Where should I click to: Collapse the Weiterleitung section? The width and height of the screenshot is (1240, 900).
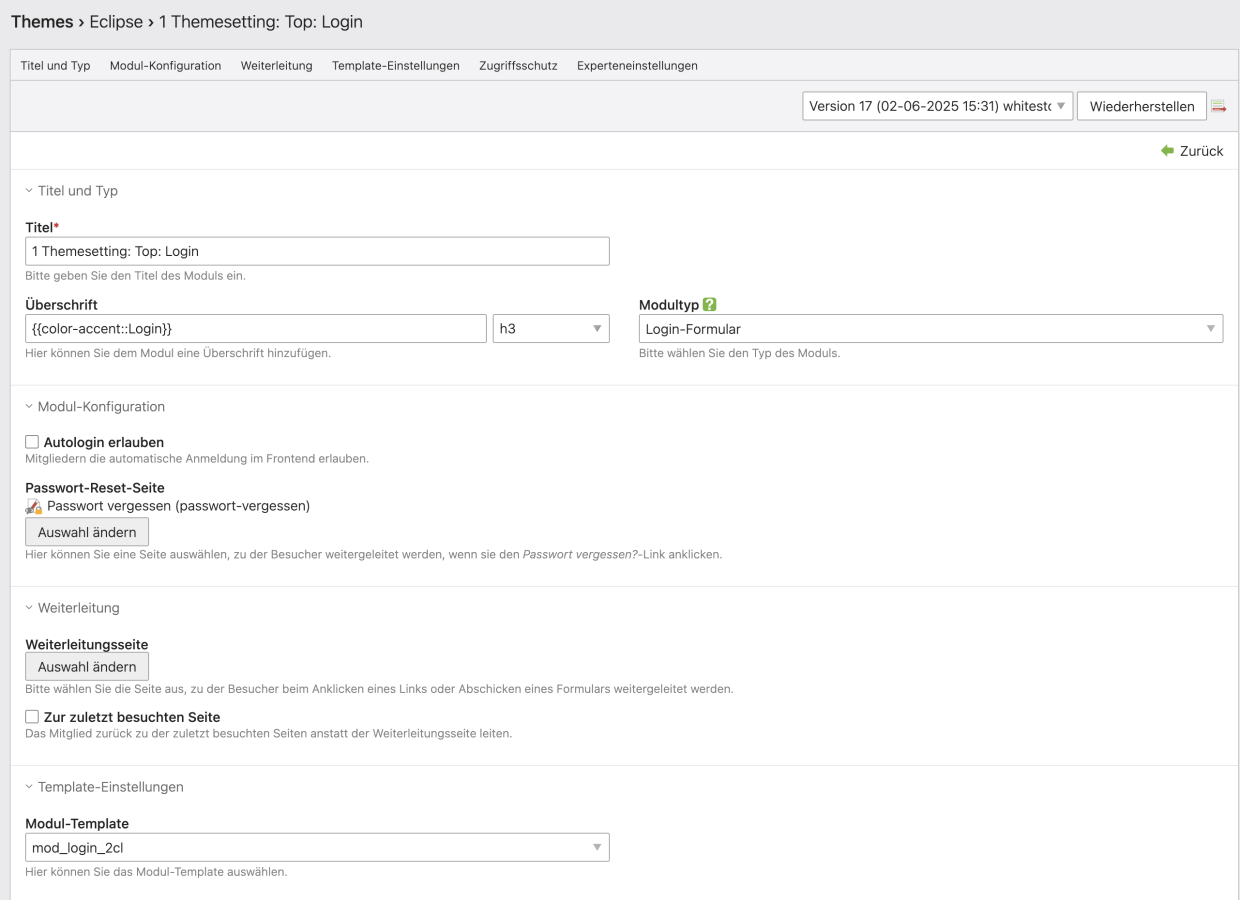point(78,608)
